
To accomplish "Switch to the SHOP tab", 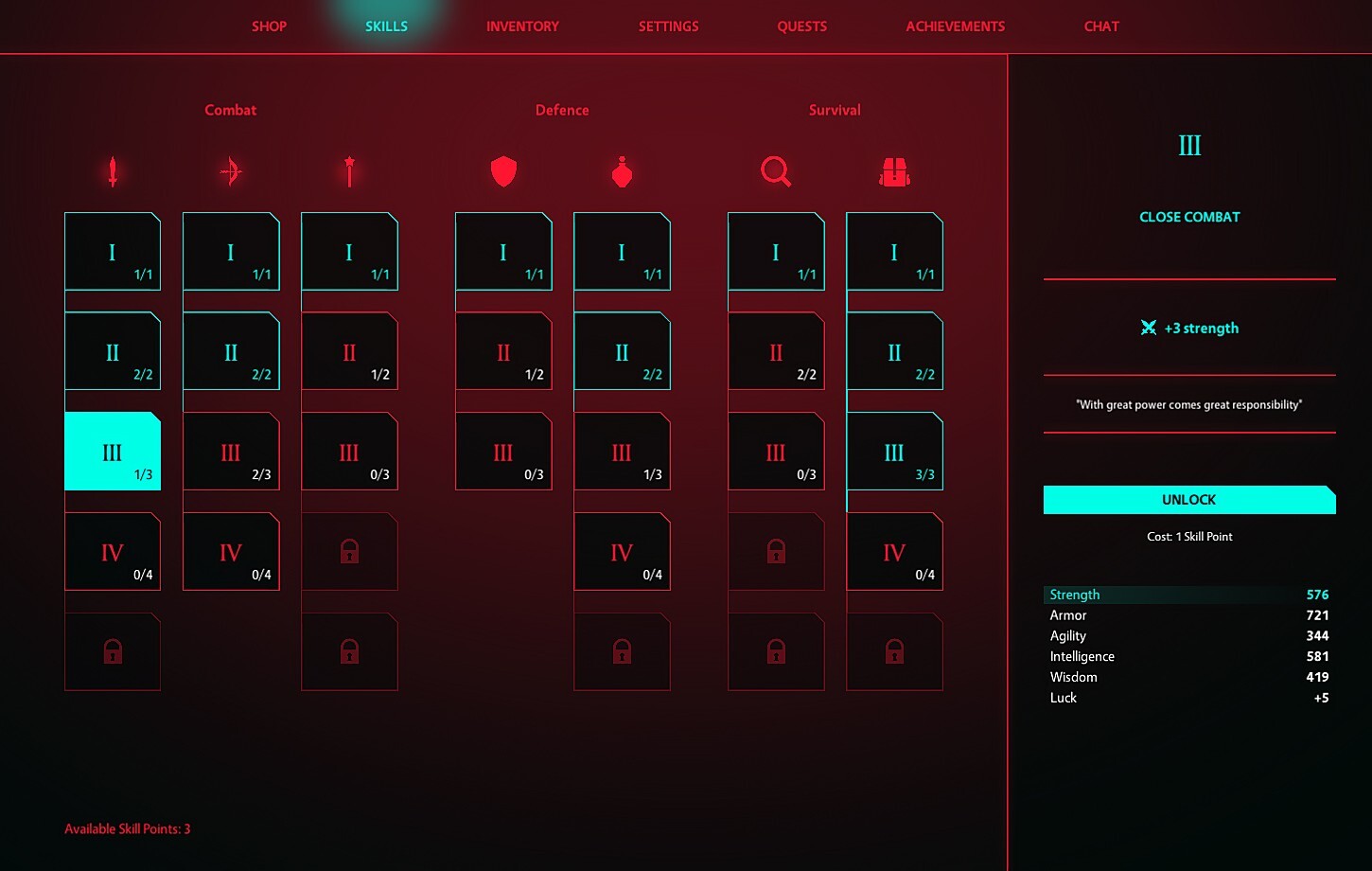I will [x=269, y=27].
